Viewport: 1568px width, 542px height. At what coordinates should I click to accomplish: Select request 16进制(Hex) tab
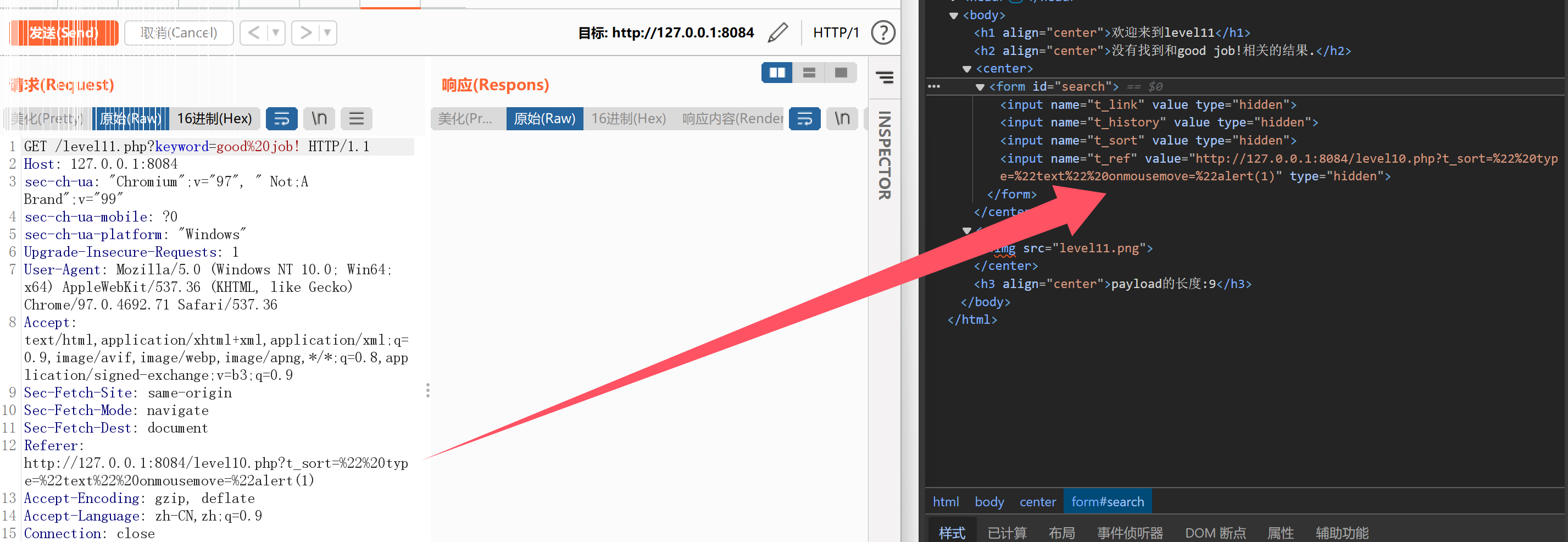click(x=214, y=118)
